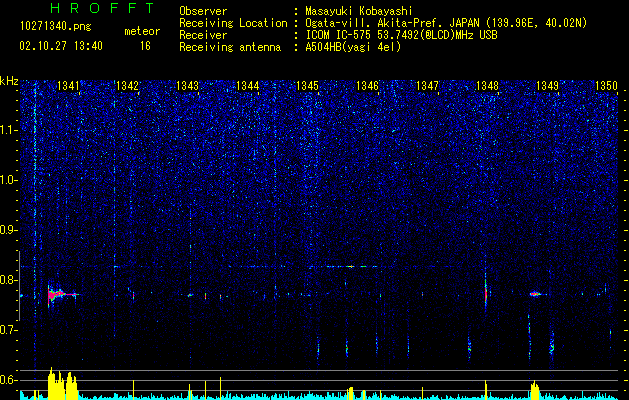Screen dimensions: 629x400
Task: Select the file name 10271340.png
Action: 56,27
